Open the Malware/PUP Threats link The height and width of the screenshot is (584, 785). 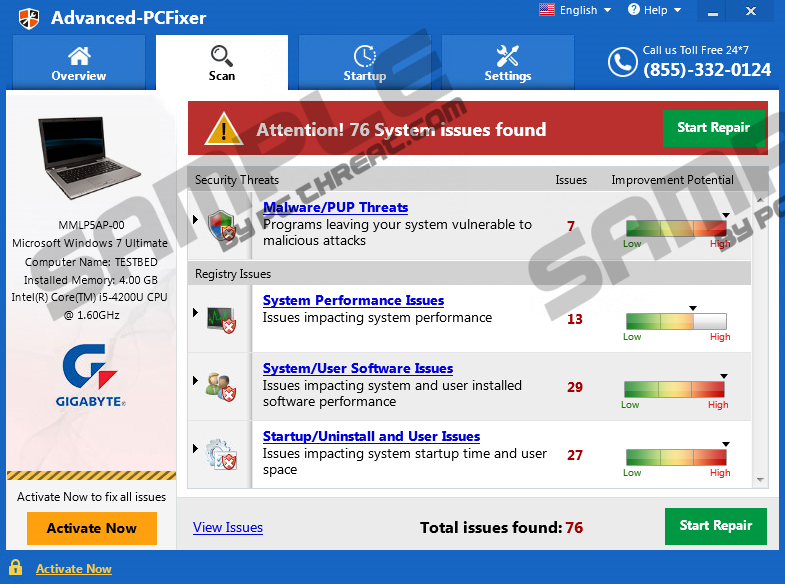[x=335, y=207]
